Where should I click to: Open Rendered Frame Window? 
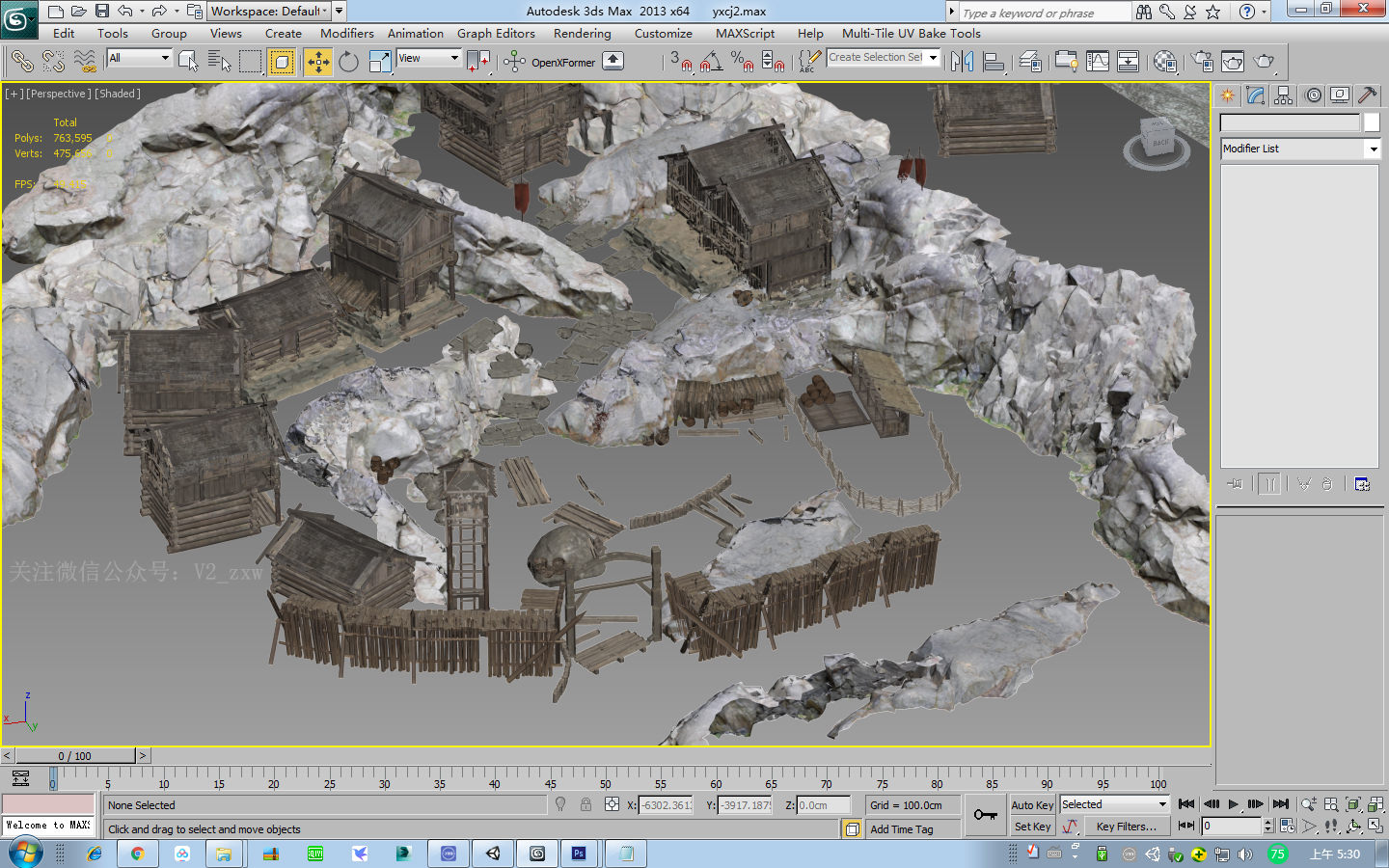1233,62
